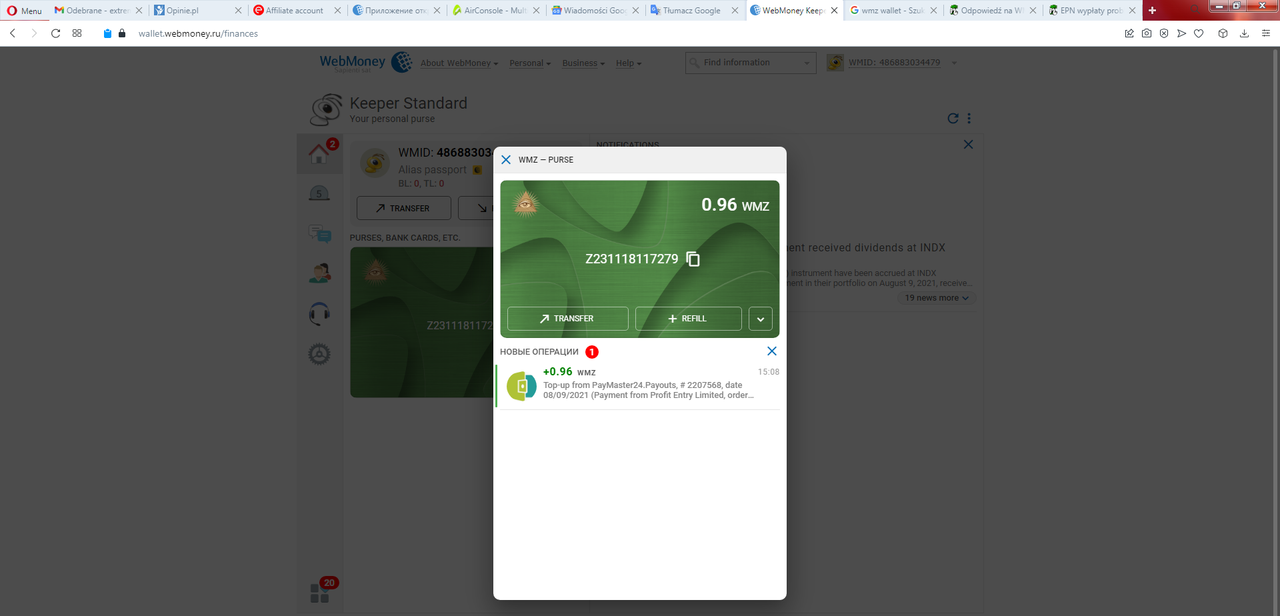The width and height of the screenshot is (1280, 616).
Task: Open the Settings gear sidebar icon
Action: (x=319, y=354)
